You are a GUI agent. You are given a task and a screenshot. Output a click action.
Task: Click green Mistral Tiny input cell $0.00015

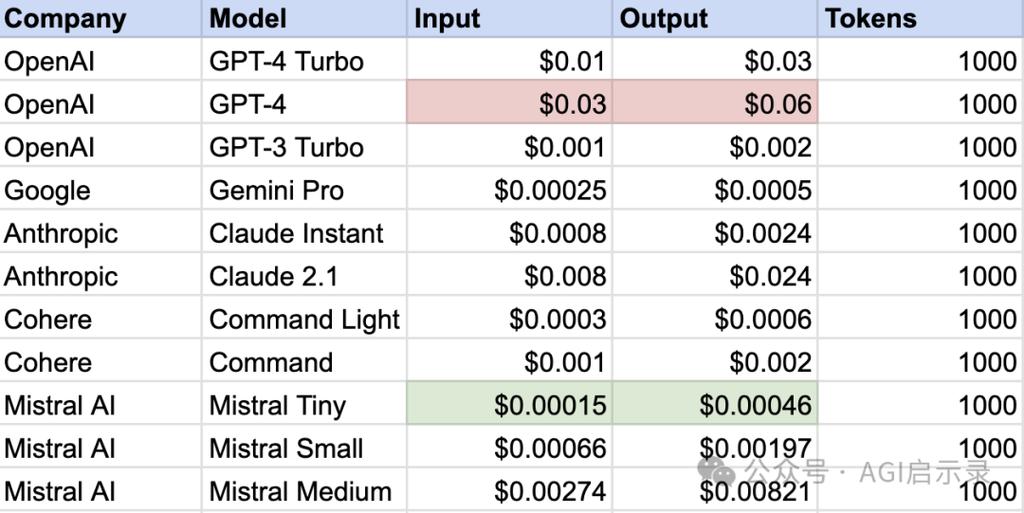pyautogui.click(x=509, y=403)
